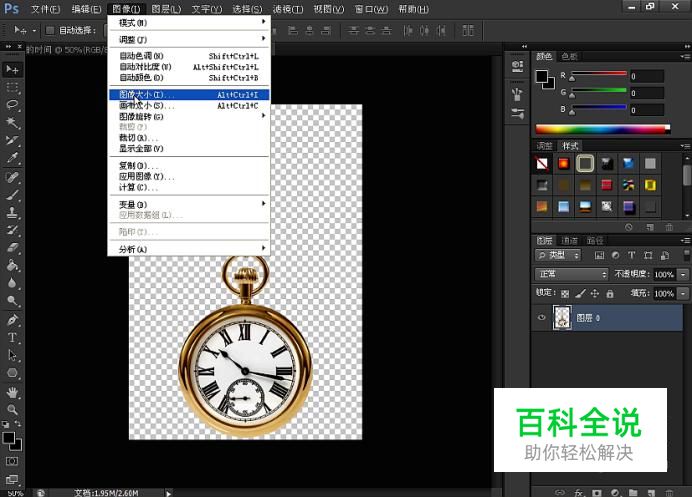Choose Image Size from Image menu

point(189,94)
